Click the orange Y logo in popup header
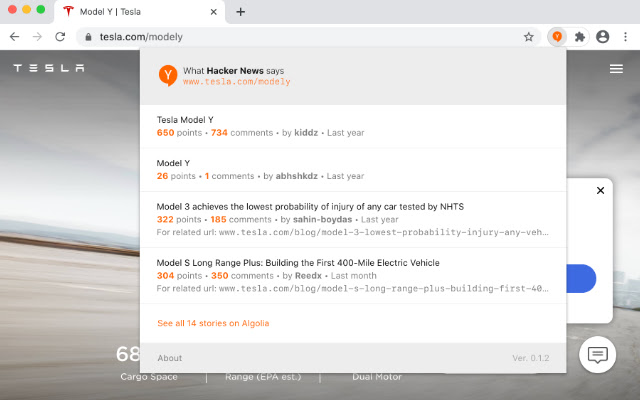The width and height of the screenshot is (640, 400). pos(168,76)
